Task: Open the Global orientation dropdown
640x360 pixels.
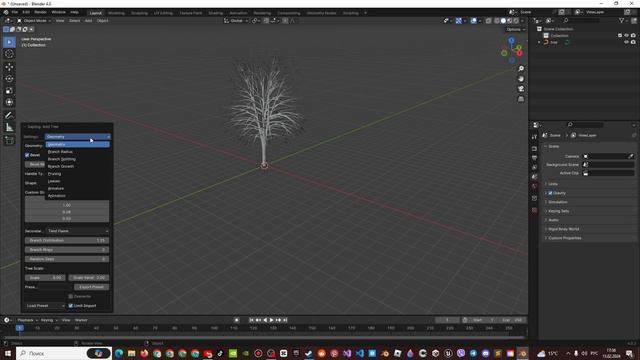Action: pyautogui.click(x=236, y=21)
